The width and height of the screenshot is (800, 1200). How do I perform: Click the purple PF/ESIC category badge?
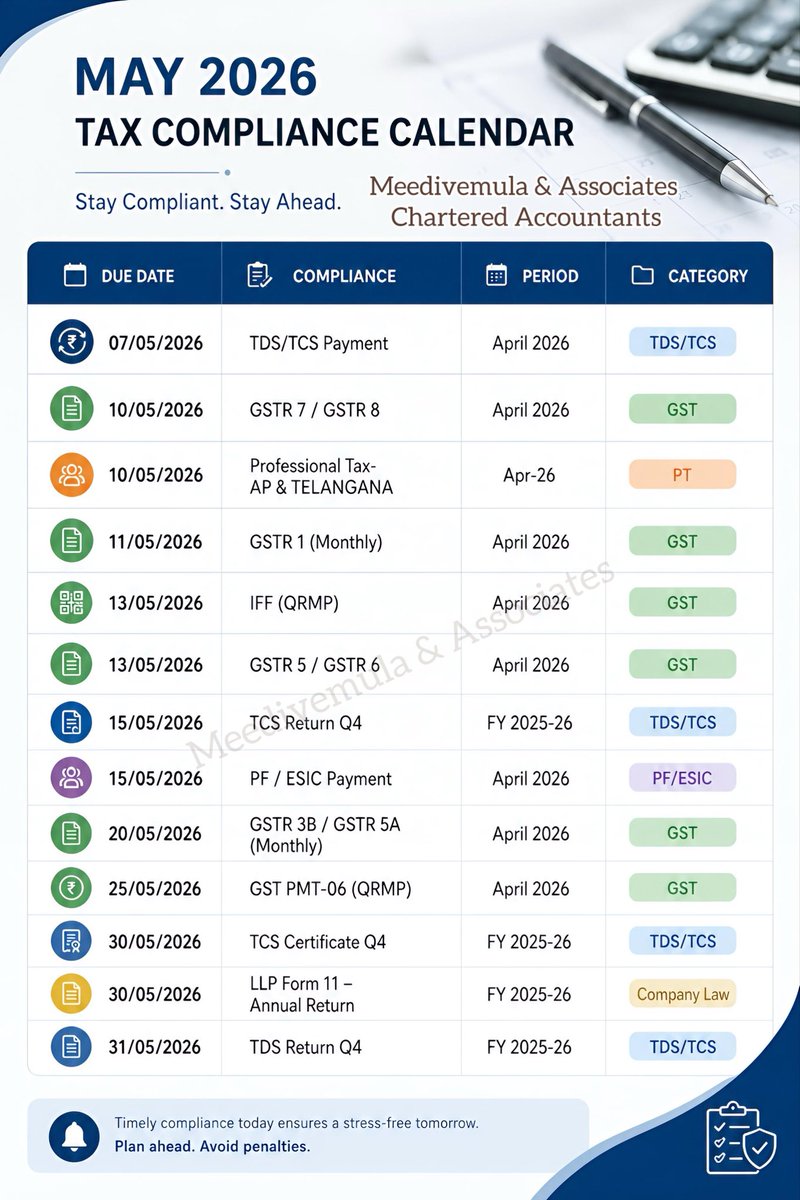(682, 778)
